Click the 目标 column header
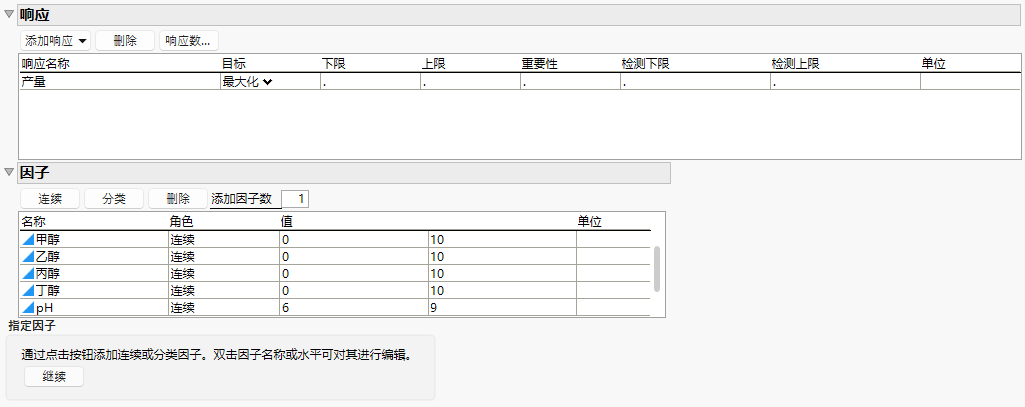The image size is (1025, 407). click(x=234, y=63)
